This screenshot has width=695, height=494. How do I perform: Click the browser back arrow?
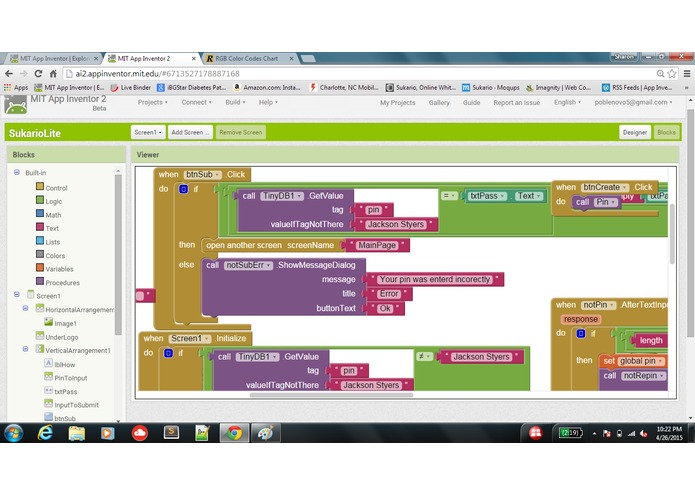tap(9, 74)
